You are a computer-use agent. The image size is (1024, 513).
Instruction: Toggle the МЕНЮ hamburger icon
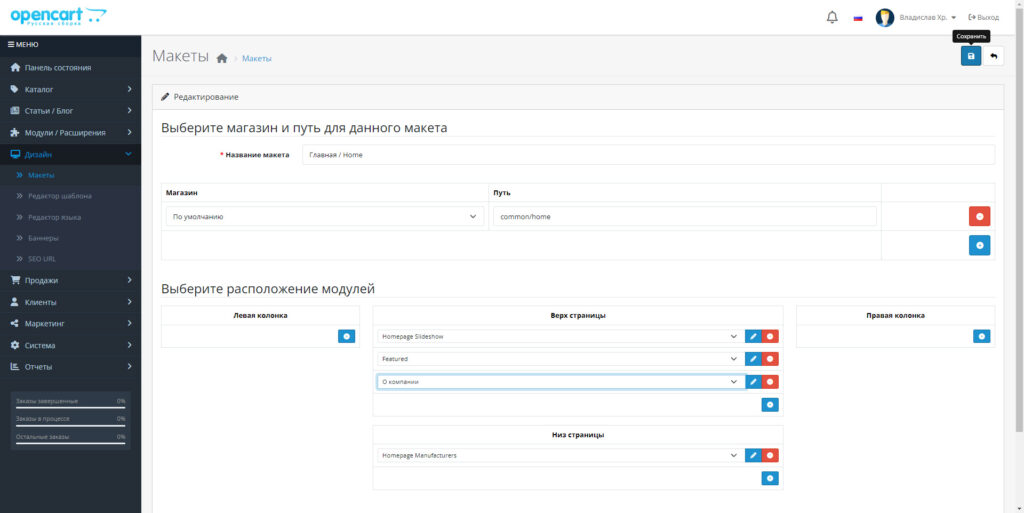(10, 44)
